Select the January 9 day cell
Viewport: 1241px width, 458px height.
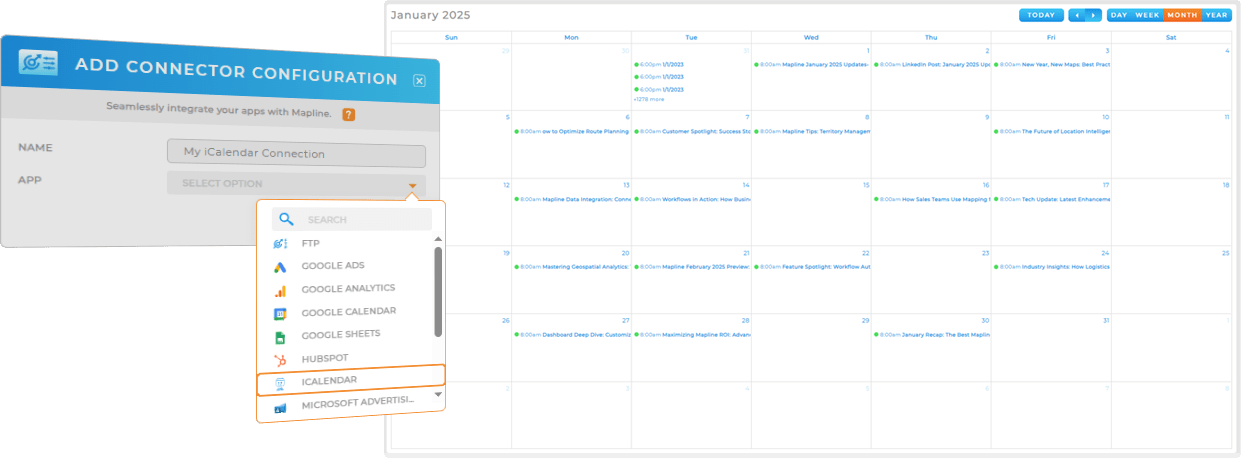(931, 144)
